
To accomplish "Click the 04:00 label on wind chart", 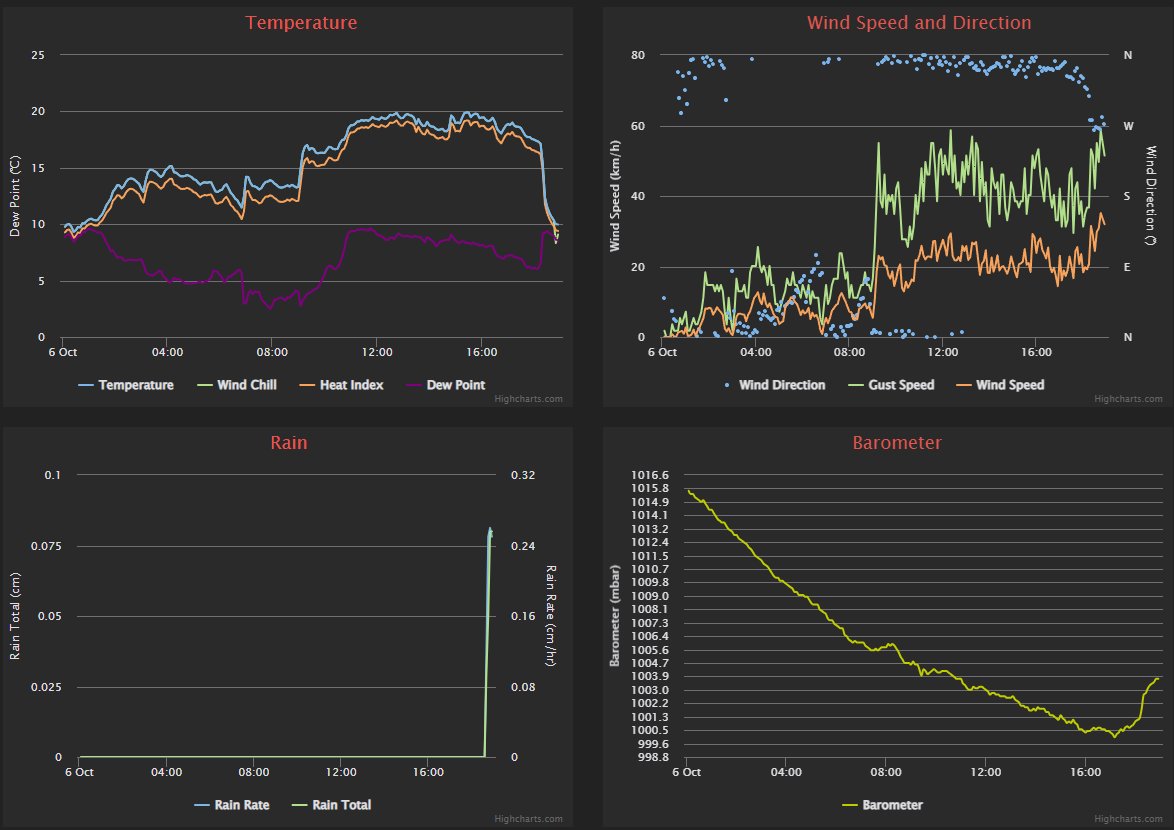I will click(x=755, y=352).
